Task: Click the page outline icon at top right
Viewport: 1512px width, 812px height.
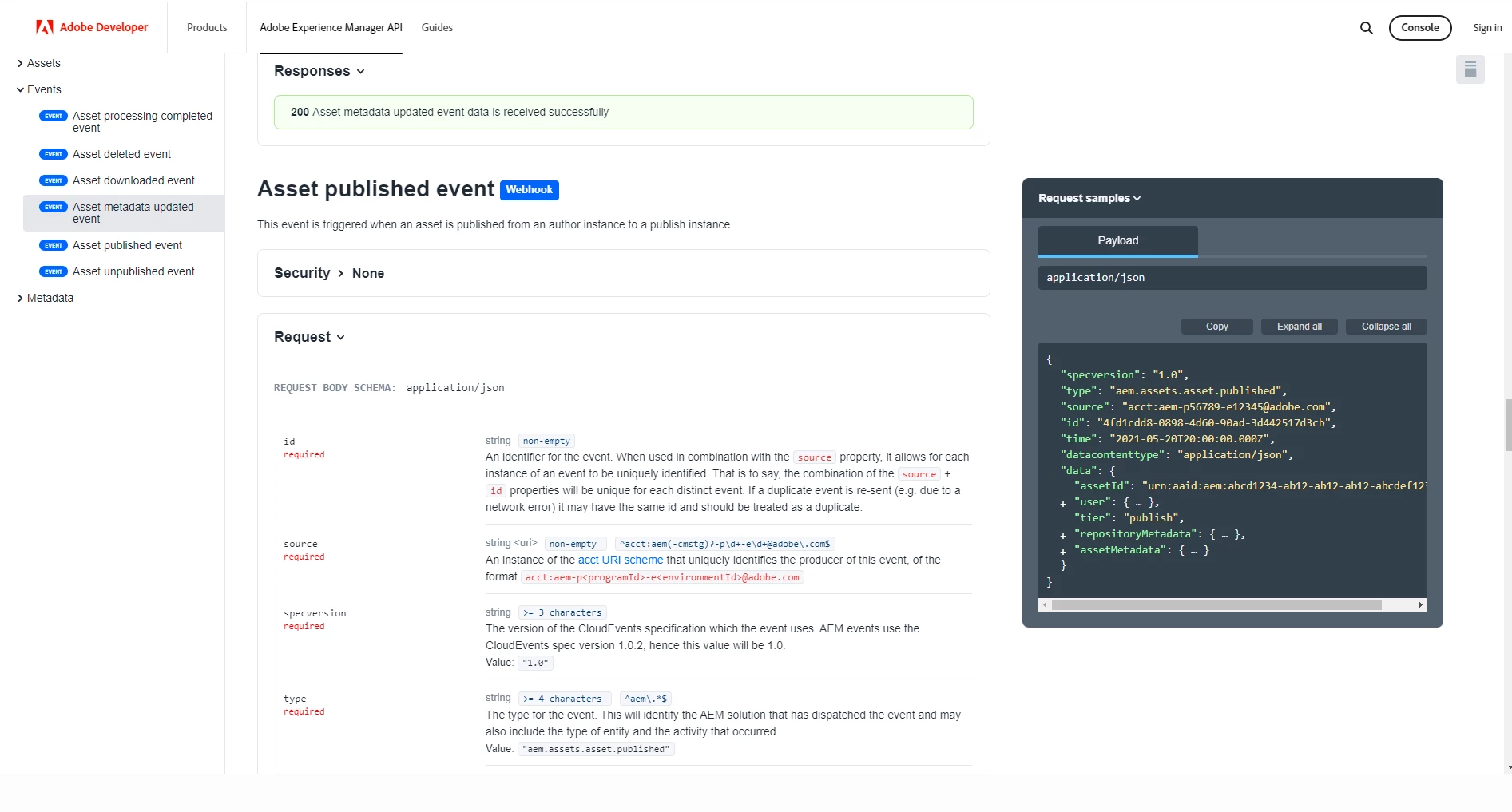Action: pos(1470,70)
